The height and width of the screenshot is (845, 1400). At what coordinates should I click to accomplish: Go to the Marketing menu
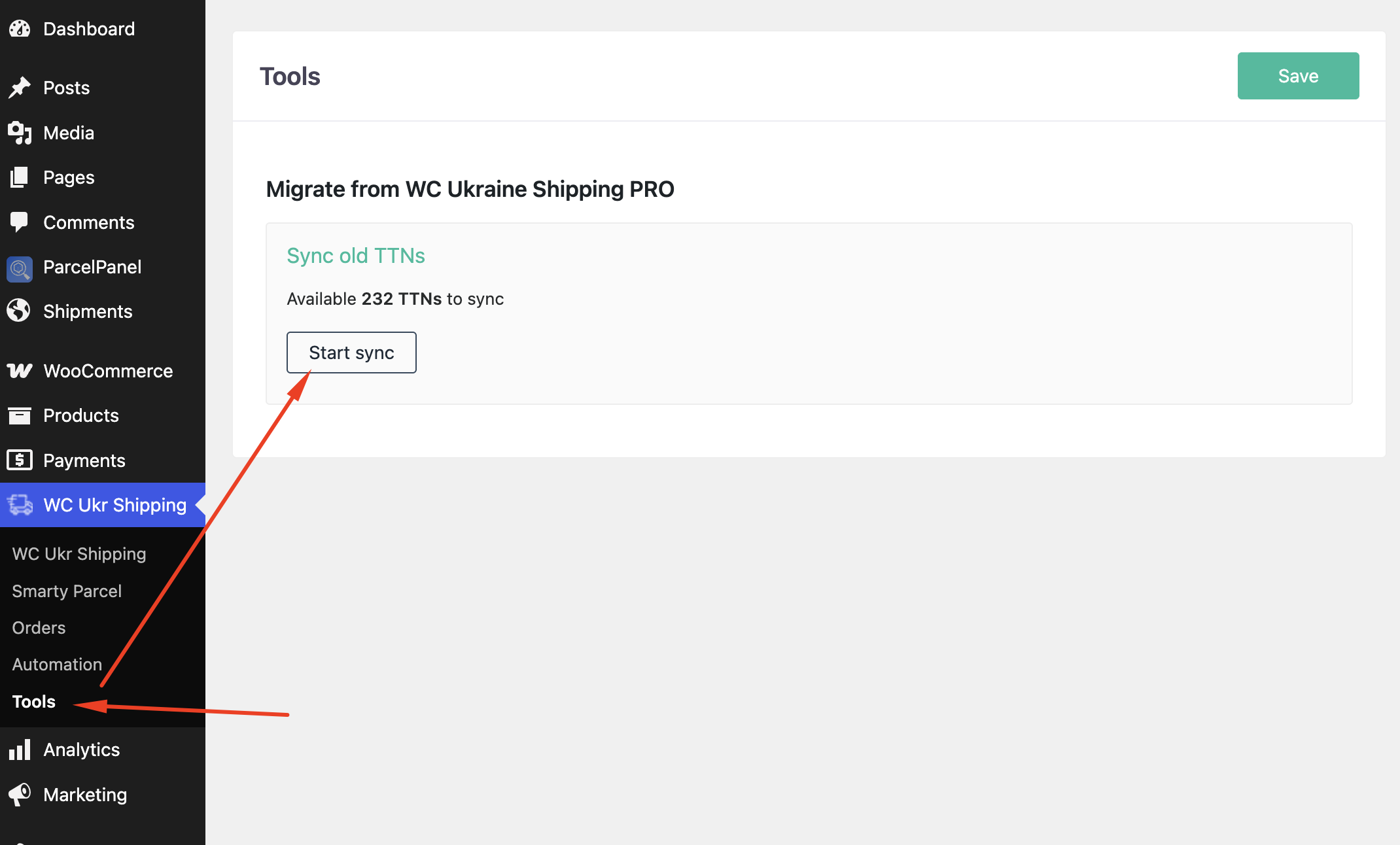[x=103, y=795]
